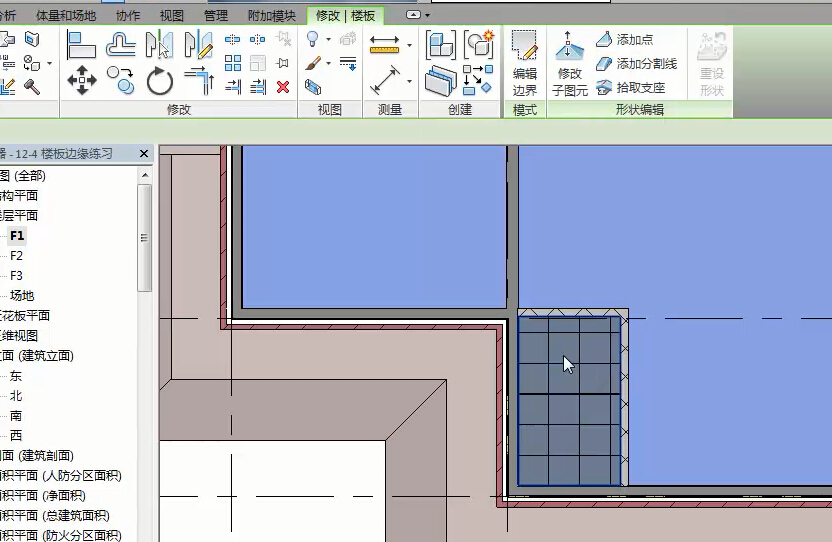Open the ribbon display options dropdown

coord(420,15)
